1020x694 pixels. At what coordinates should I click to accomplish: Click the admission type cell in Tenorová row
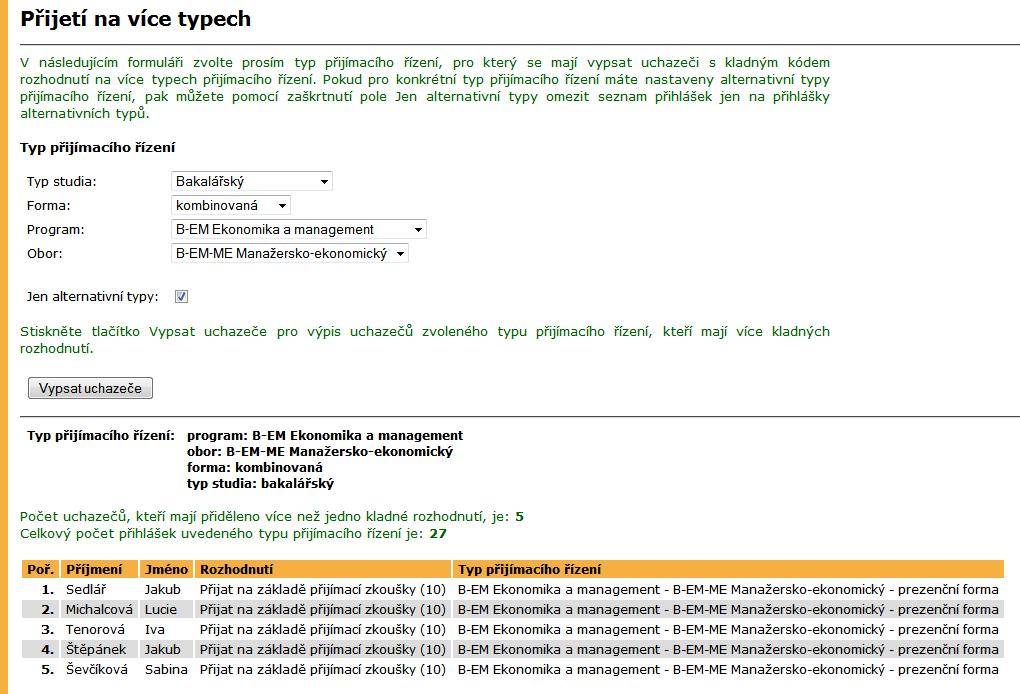729,630
